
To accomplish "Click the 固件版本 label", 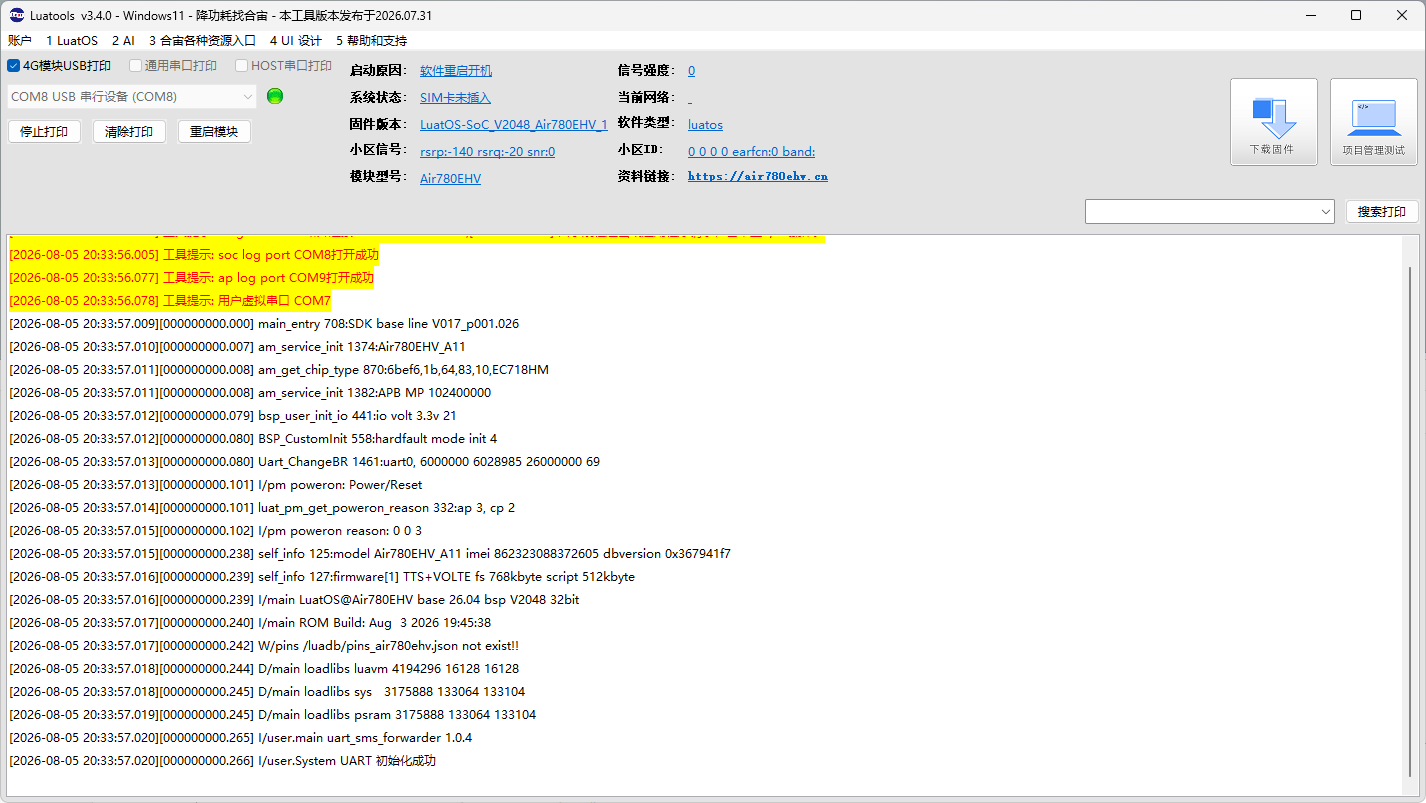I will coord(378,125).
